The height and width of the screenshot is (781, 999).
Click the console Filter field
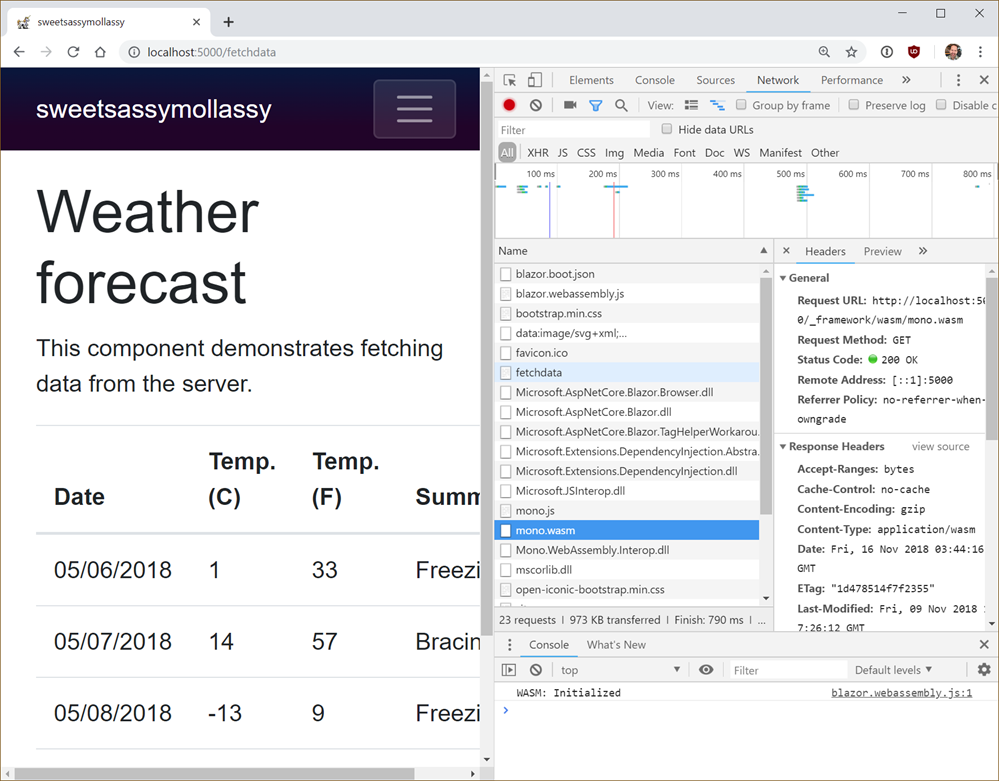tap(788, 670)
